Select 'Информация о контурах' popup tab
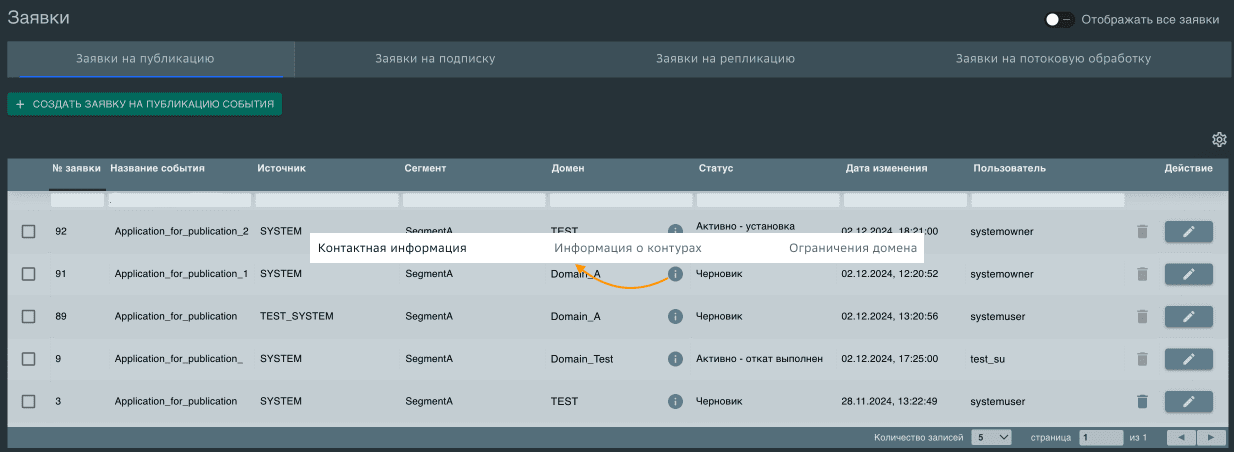1234x452 pixels. point(627,248)
